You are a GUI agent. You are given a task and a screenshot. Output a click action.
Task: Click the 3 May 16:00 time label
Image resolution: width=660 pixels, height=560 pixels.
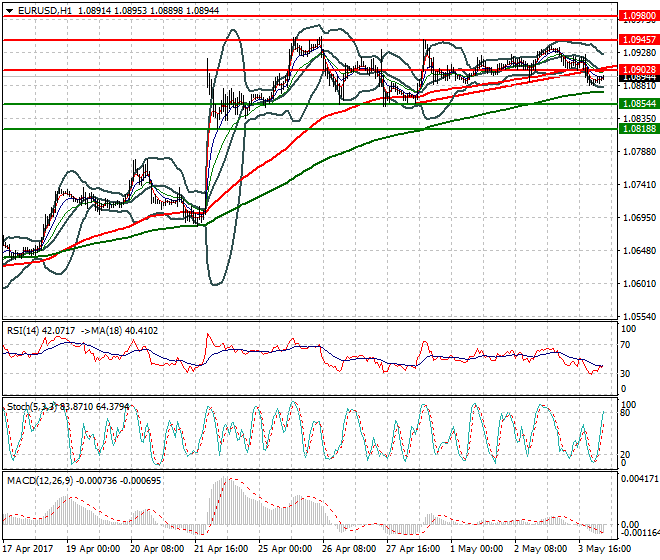point(605,549)
